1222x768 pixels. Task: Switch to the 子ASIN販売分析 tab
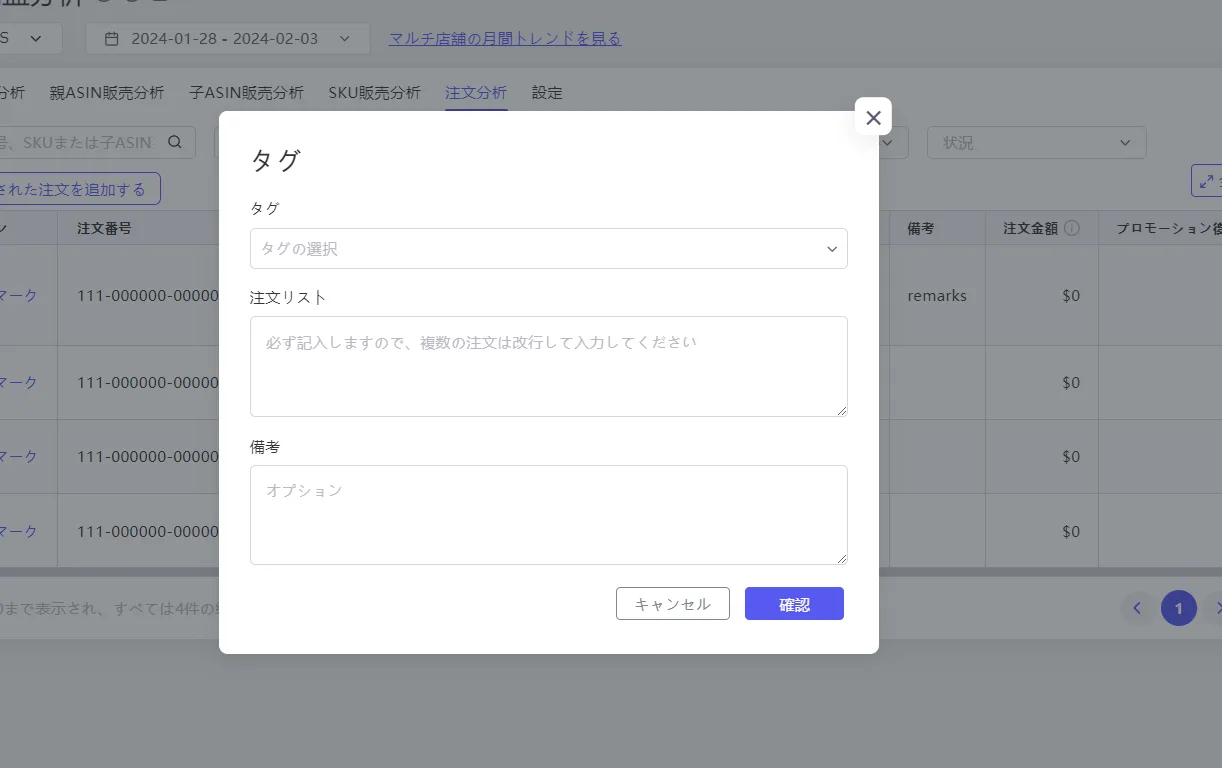pyautogui.click(x=246, y=93)
